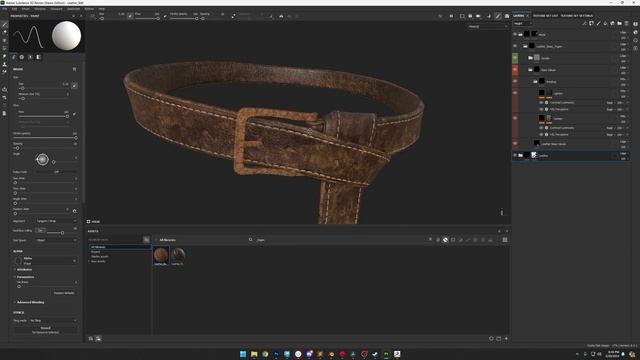This screenshot has height=360, width=640.
Task: Switch to Texture Set Settings tab
Action: pyautogui.click(x=576, y=16)
